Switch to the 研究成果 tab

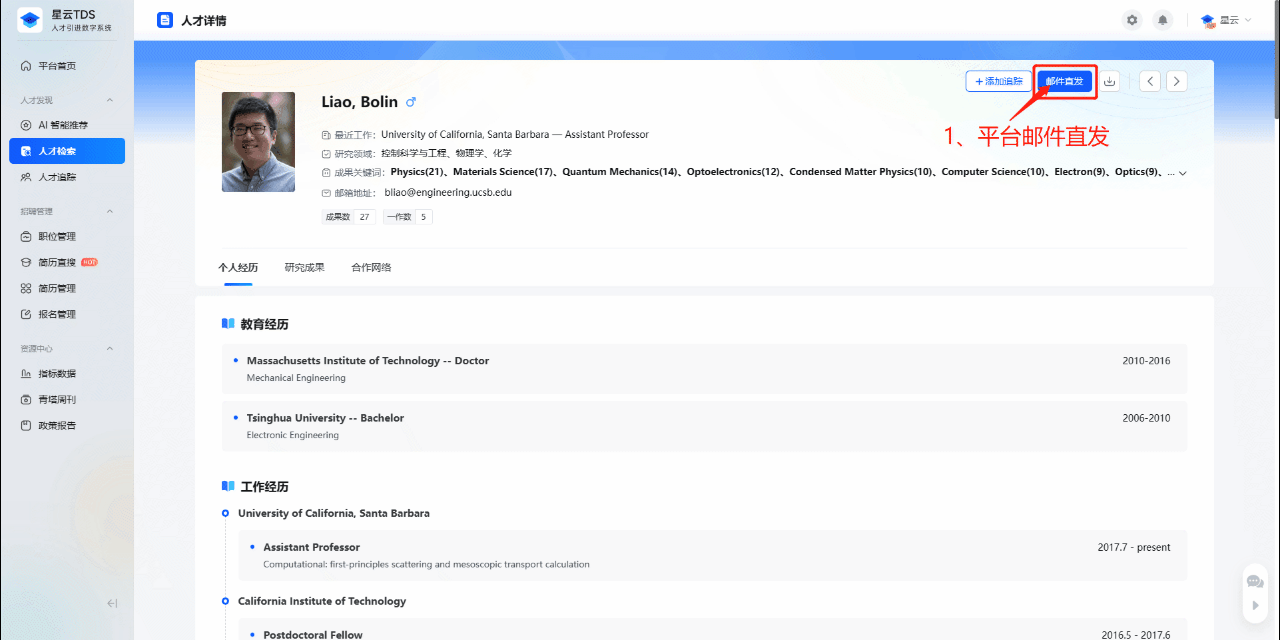[x=304, y=268]
